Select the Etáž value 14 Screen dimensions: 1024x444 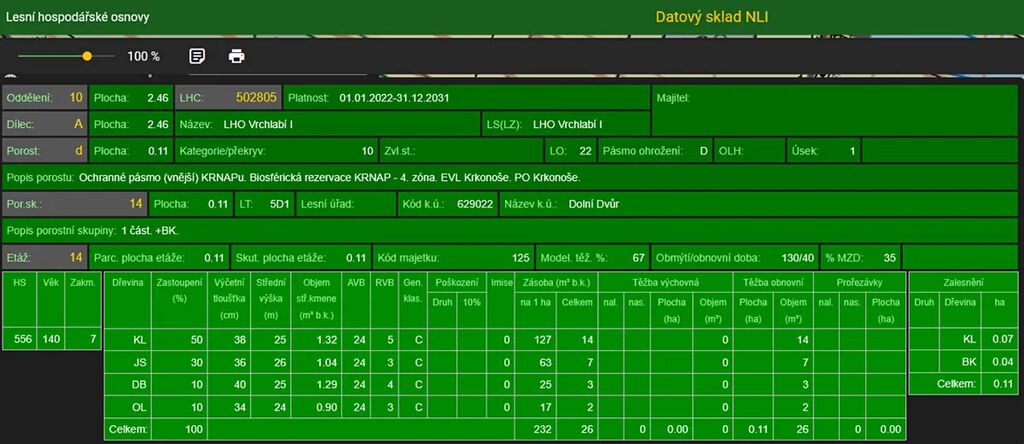coord(75,257)
